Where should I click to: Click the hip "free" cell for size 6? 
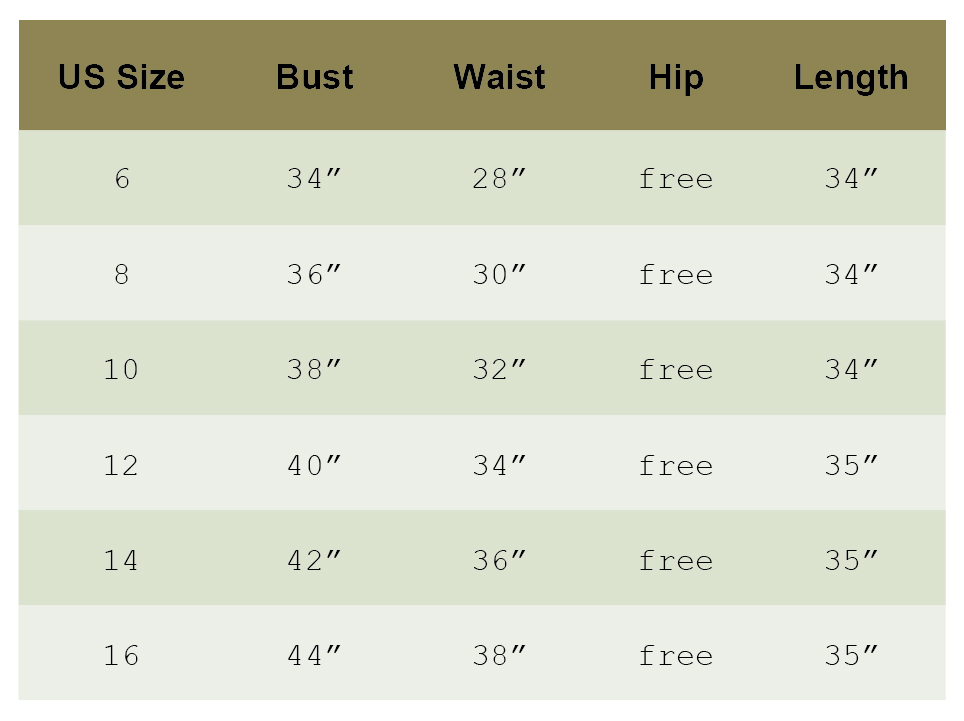[x=675, y=179]
